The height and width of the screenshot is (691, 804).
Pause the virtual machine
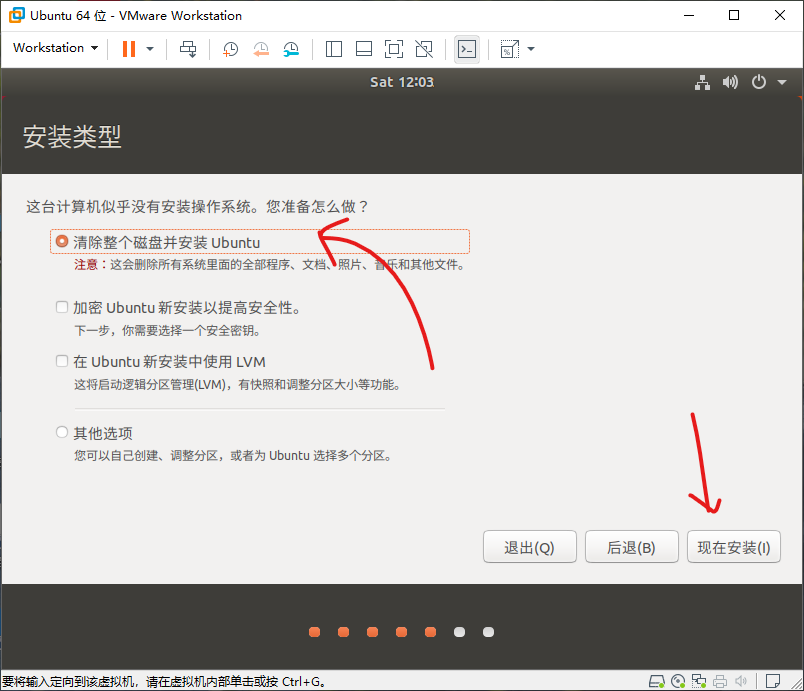coord(129,49)
